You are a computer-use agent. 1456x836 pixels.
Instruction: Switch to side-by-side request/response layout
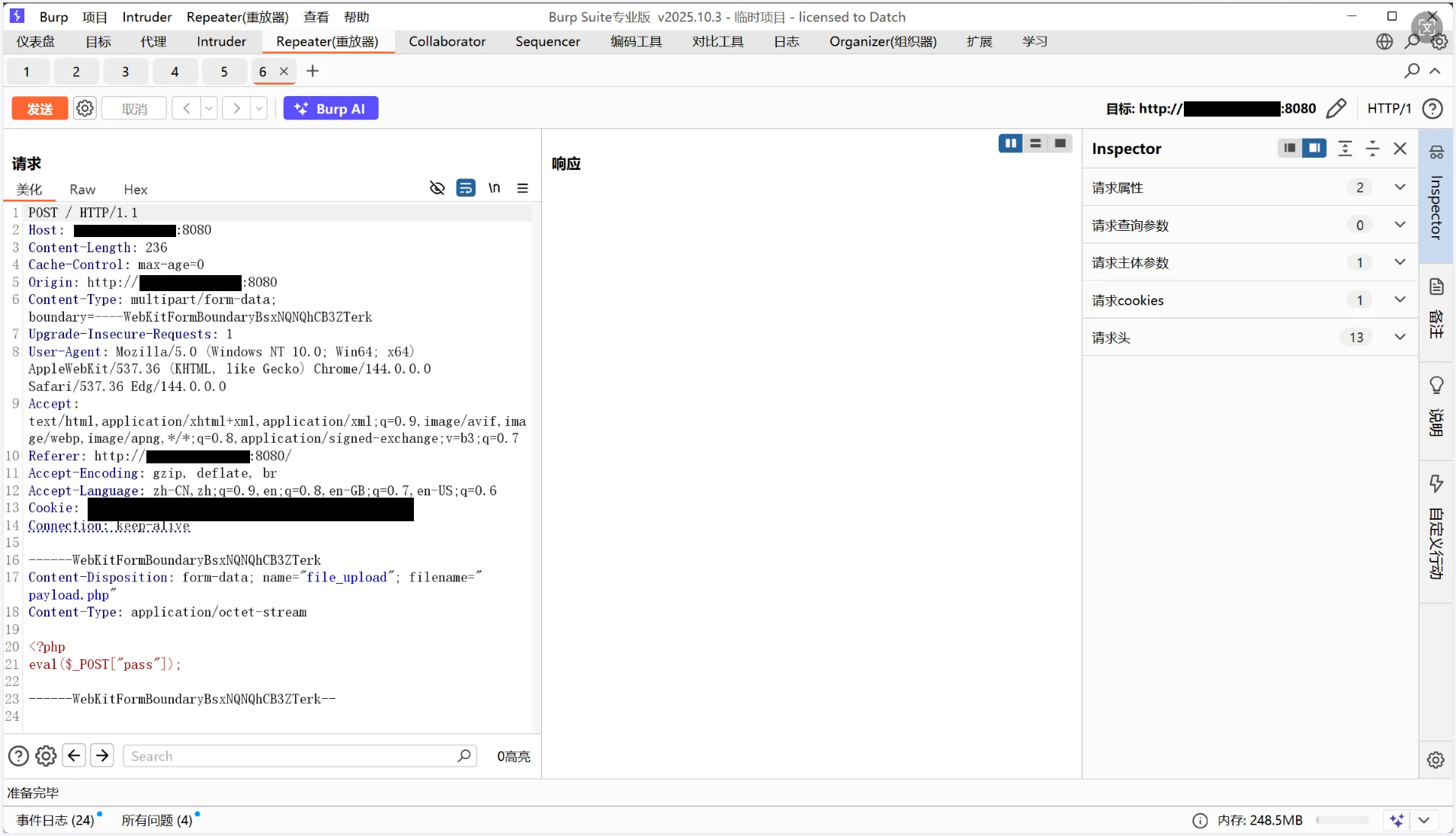(x=1011, y=143)
